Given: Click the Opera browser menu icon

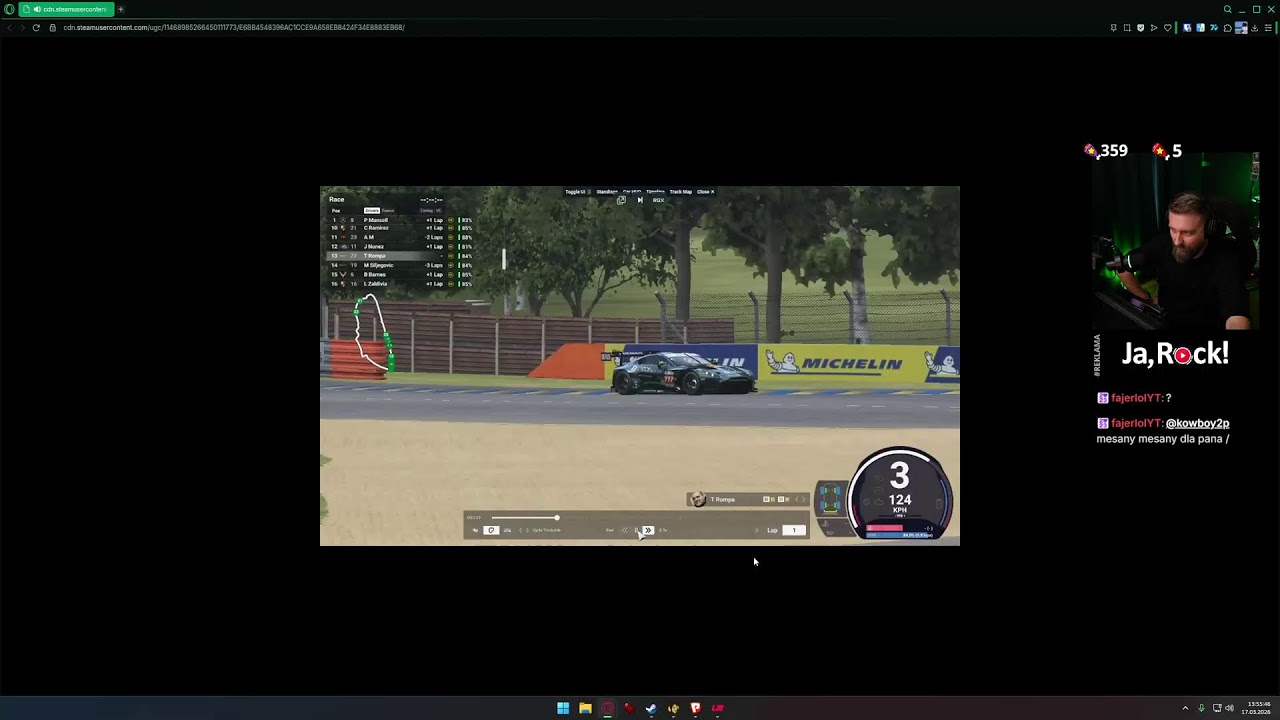Looking at the screenshot, I should [9, 9].
